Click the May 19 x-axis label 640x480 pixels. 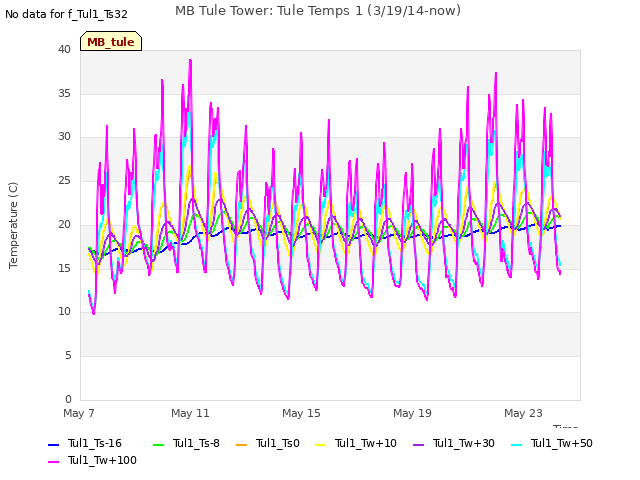click(x=412, y=413)
